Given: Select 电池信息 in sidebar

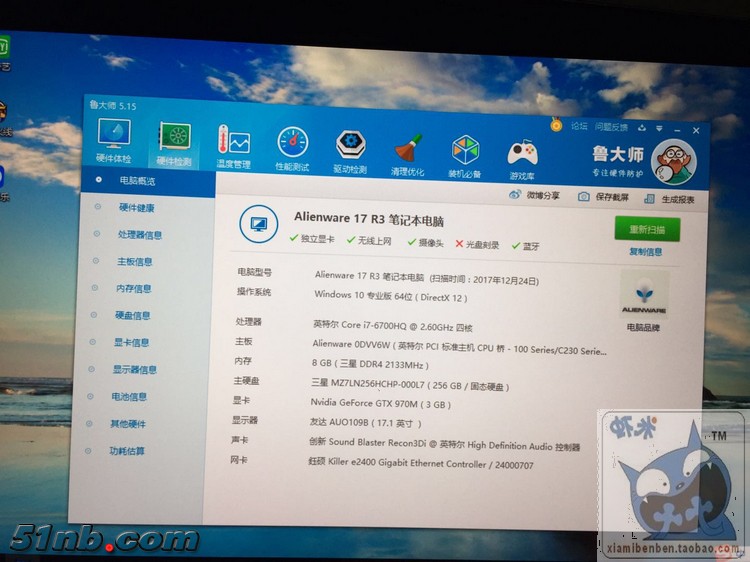Looking at the screenshot, I should coord(129,397).
